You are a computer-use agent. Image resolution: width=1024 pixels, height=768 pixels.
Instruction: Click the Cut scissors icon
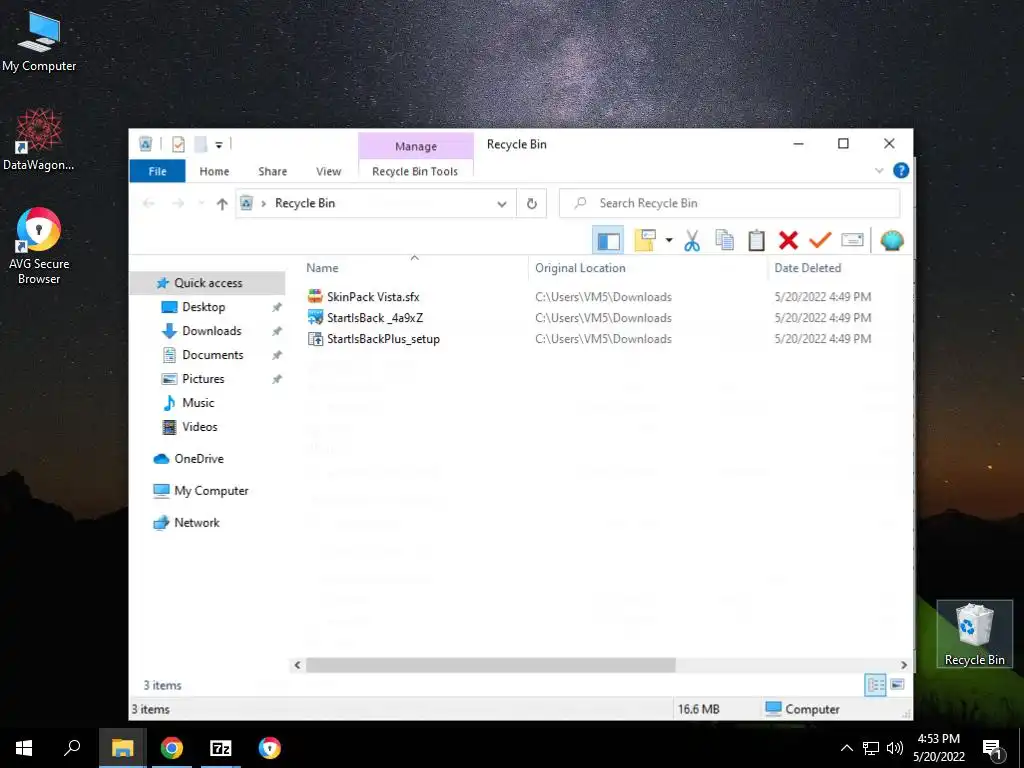[692, 240]
